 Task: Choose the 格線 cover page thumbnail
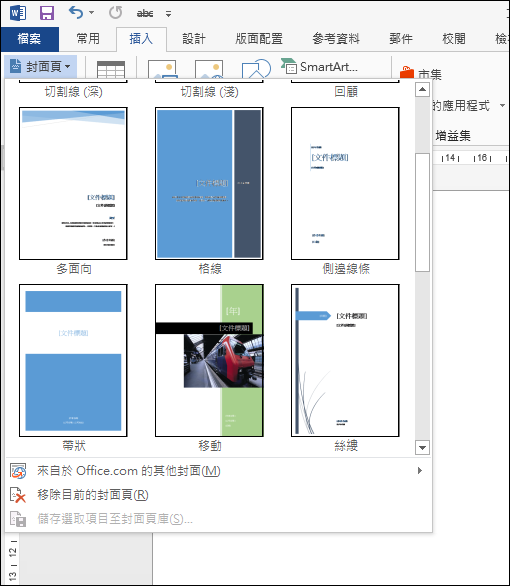(x=209, y=183)
